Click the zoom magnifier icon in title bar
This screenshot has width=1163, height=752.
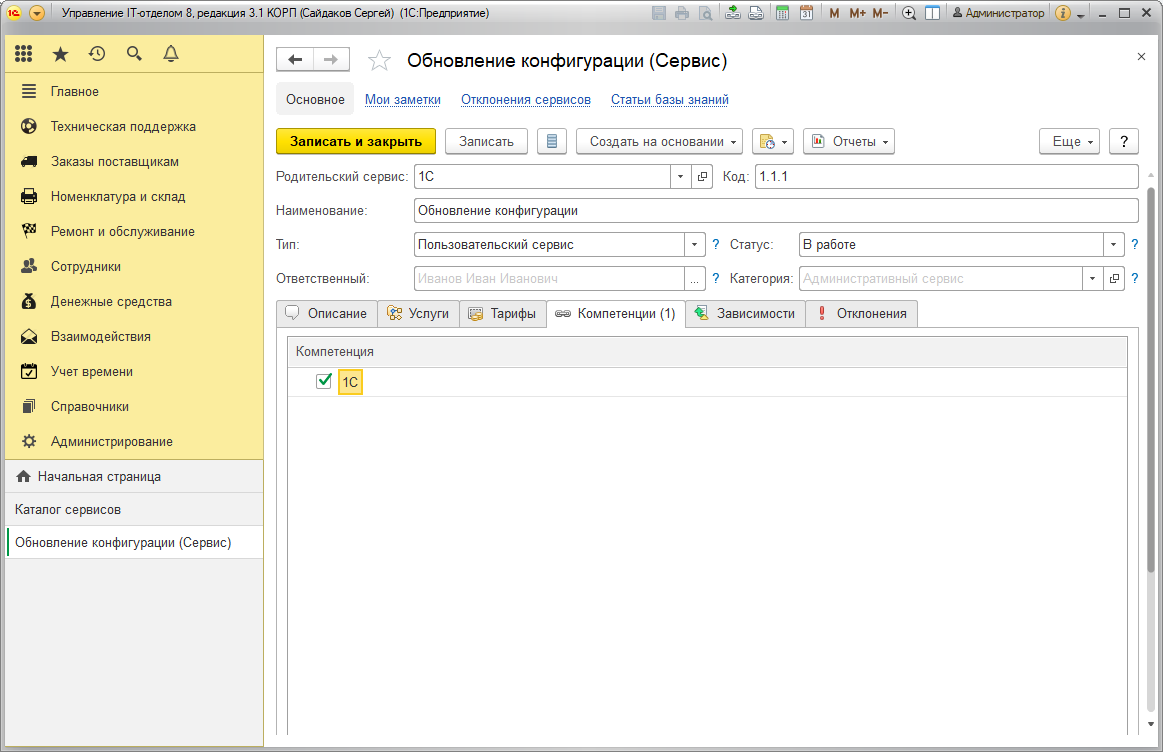coord(909,13)
